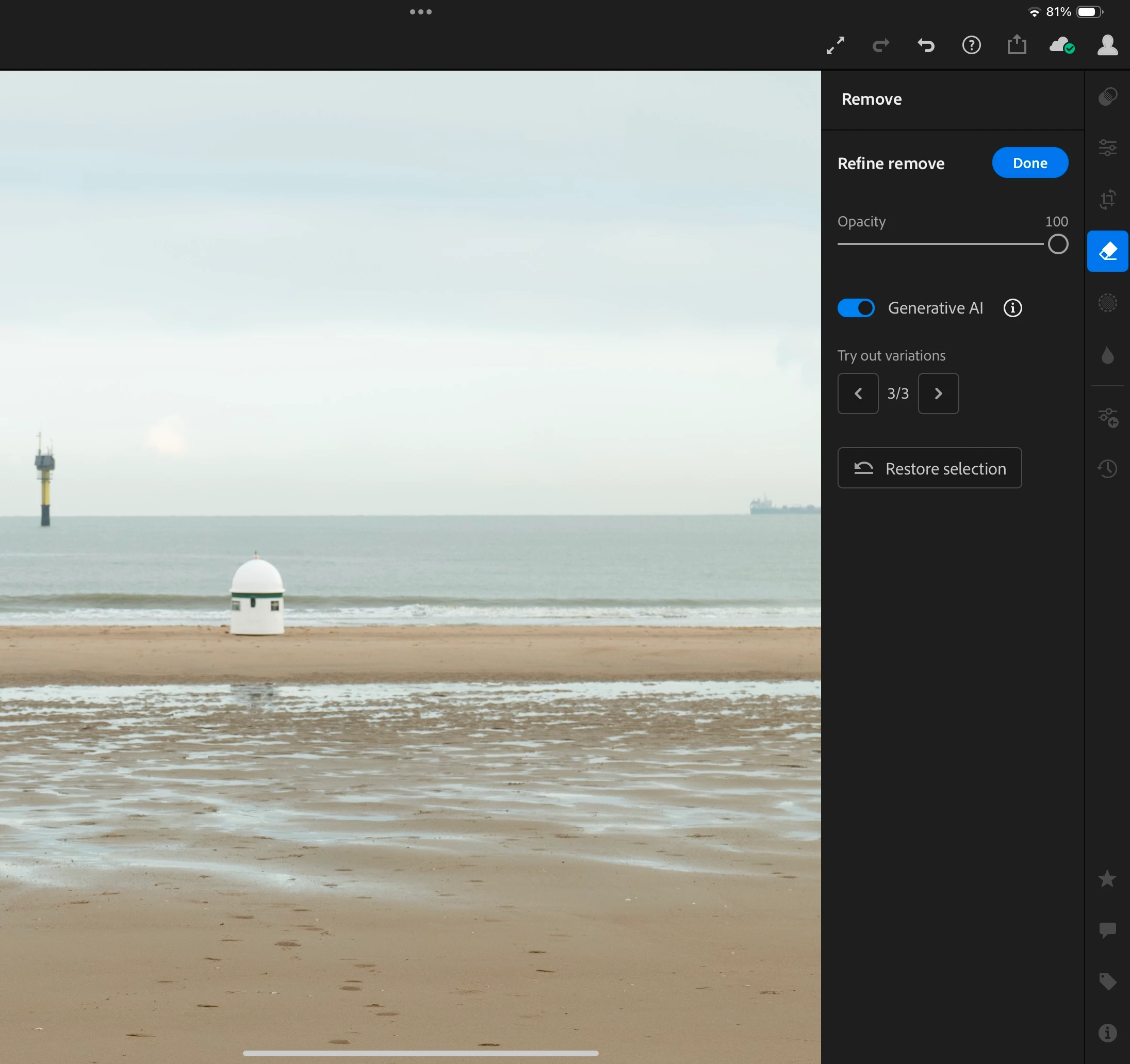Select the Remove eraser tool

[1107, 251]
